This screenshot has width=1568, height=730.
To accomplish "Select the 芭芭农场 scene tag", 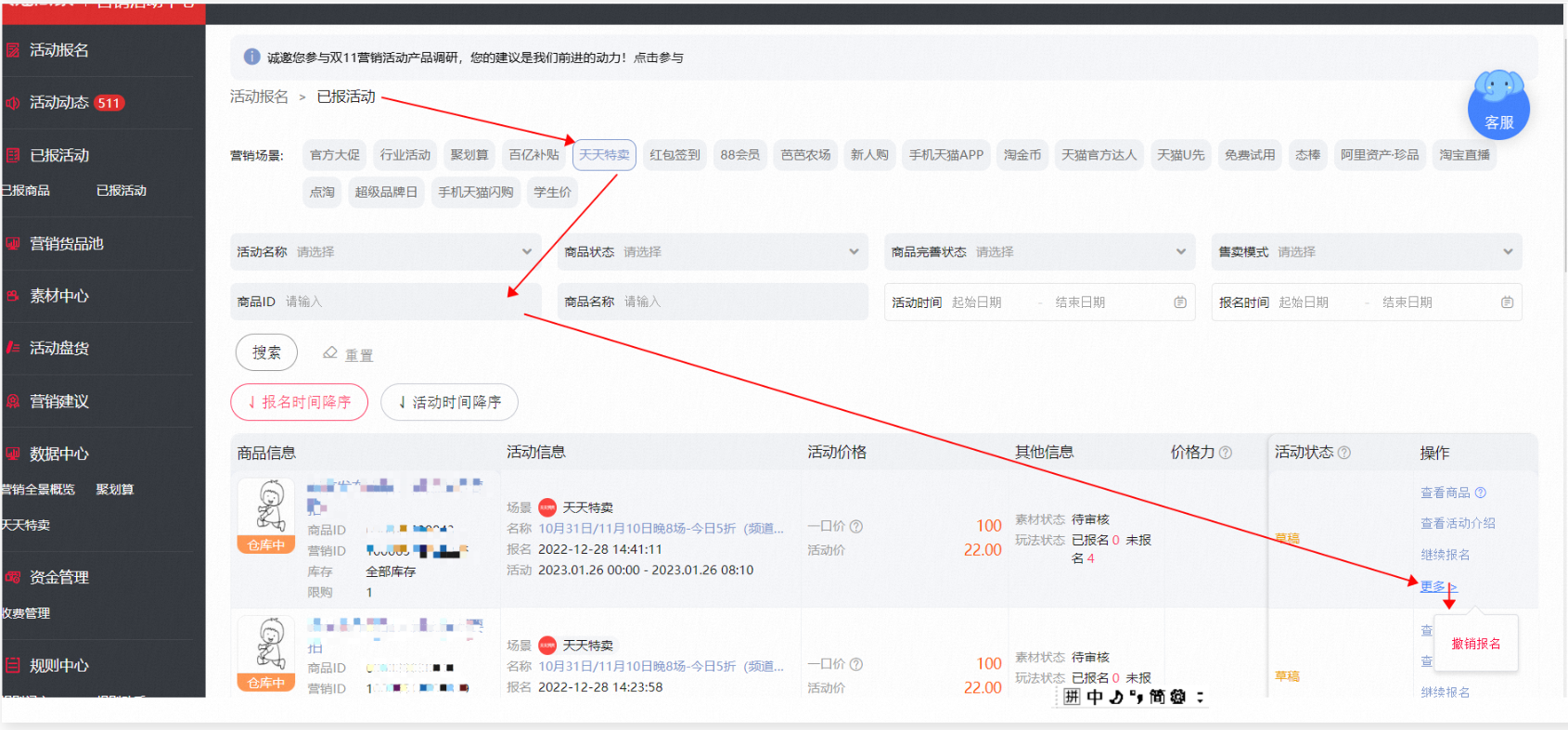I will (x=806, y=155).
